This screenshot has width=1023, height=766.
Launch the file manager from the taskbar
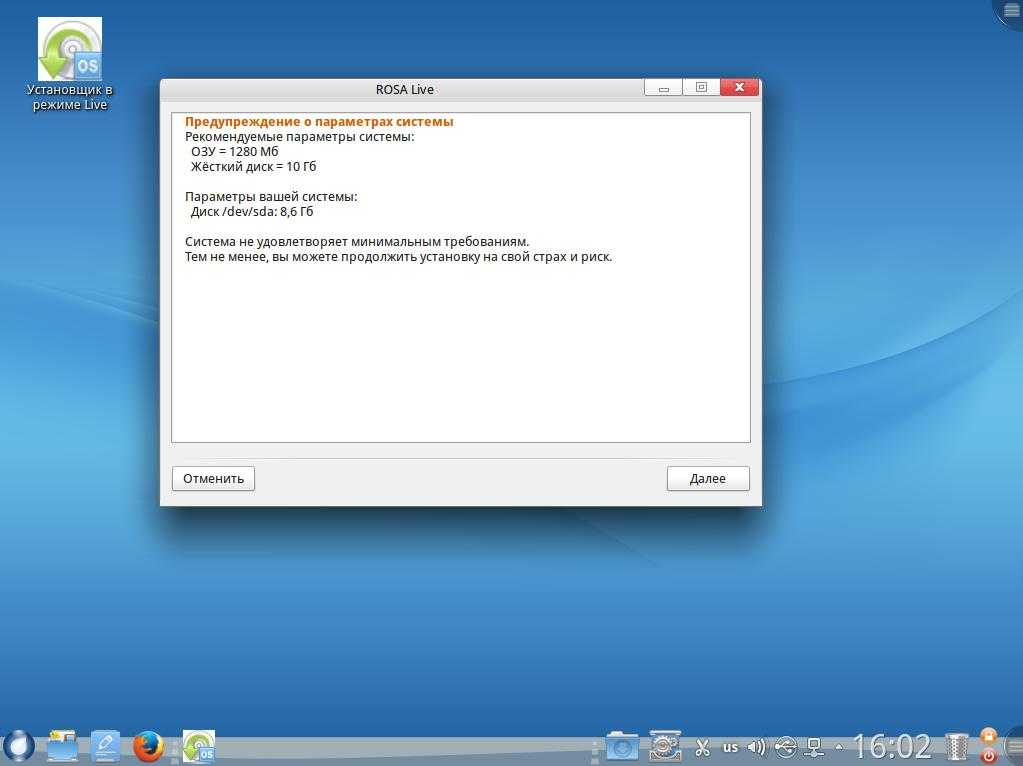[62, 745]
